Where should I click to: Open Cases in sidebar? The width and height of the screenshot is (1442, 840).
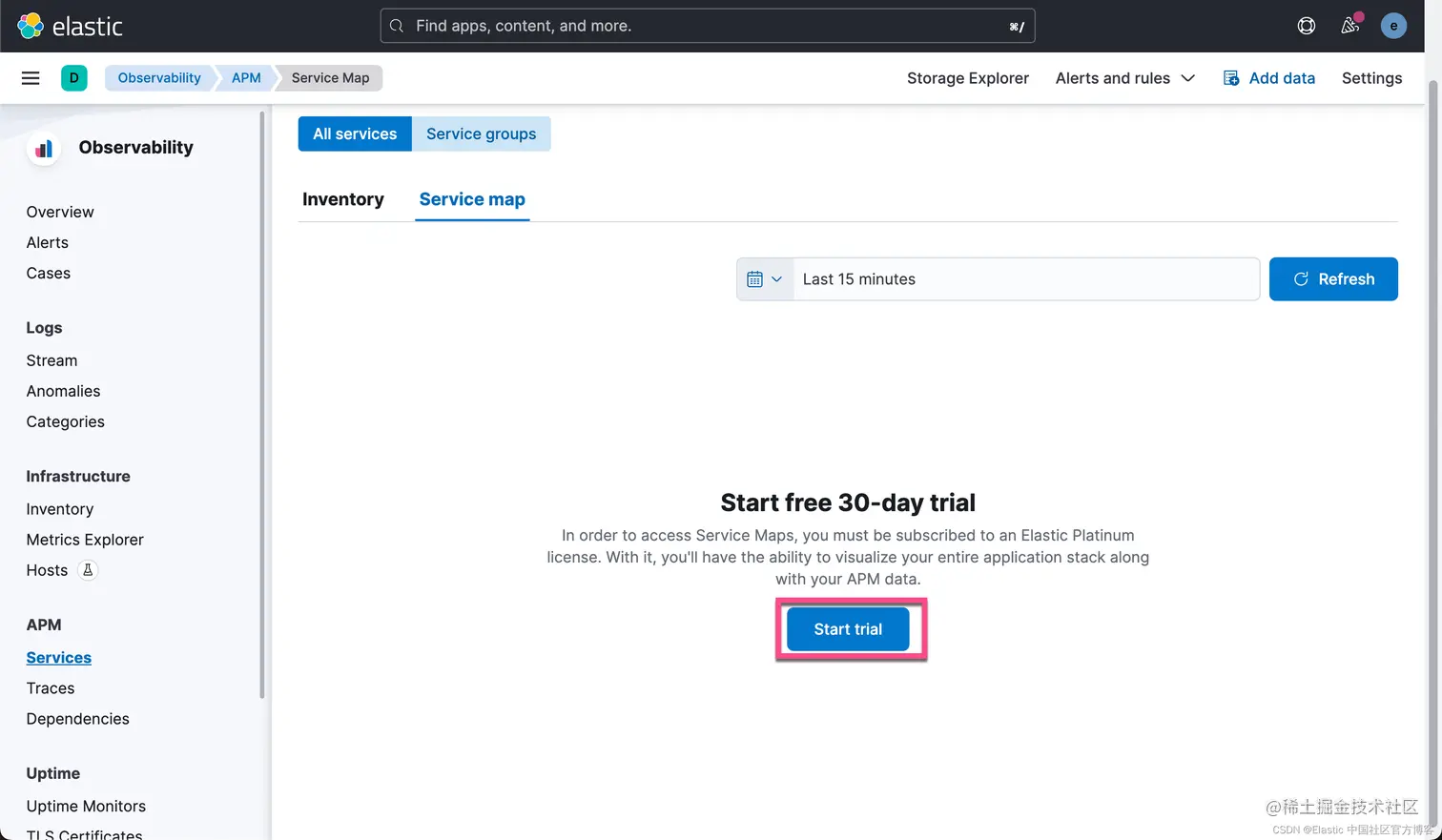point(49,273)
